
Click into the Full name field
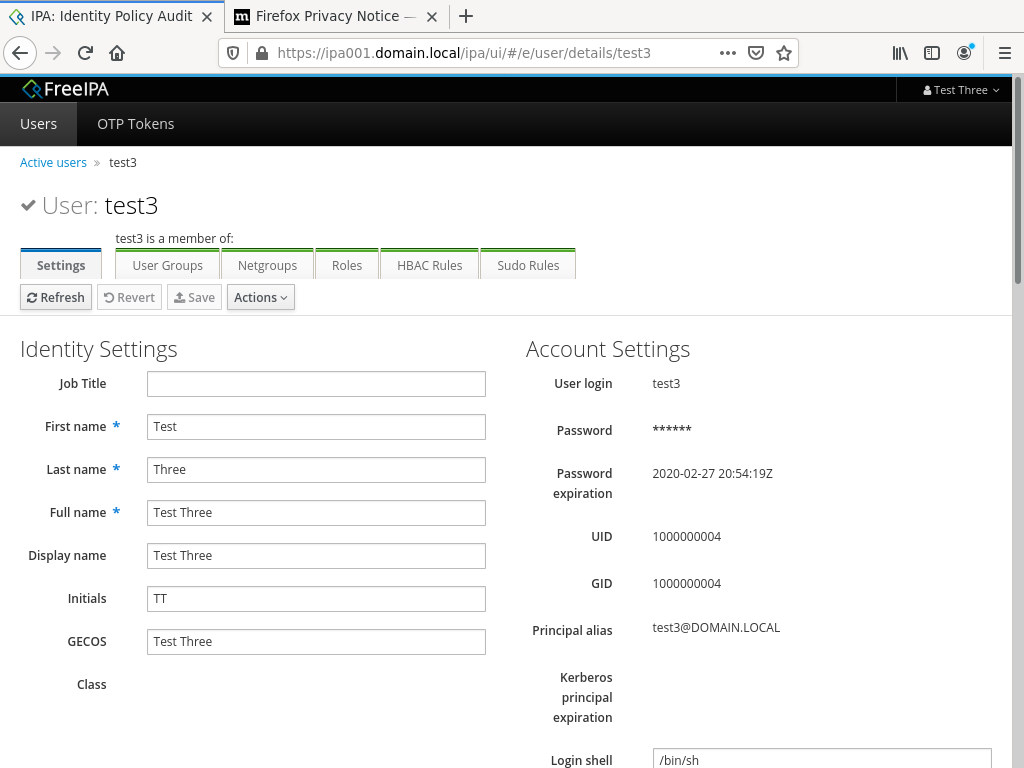pos(316,513)
